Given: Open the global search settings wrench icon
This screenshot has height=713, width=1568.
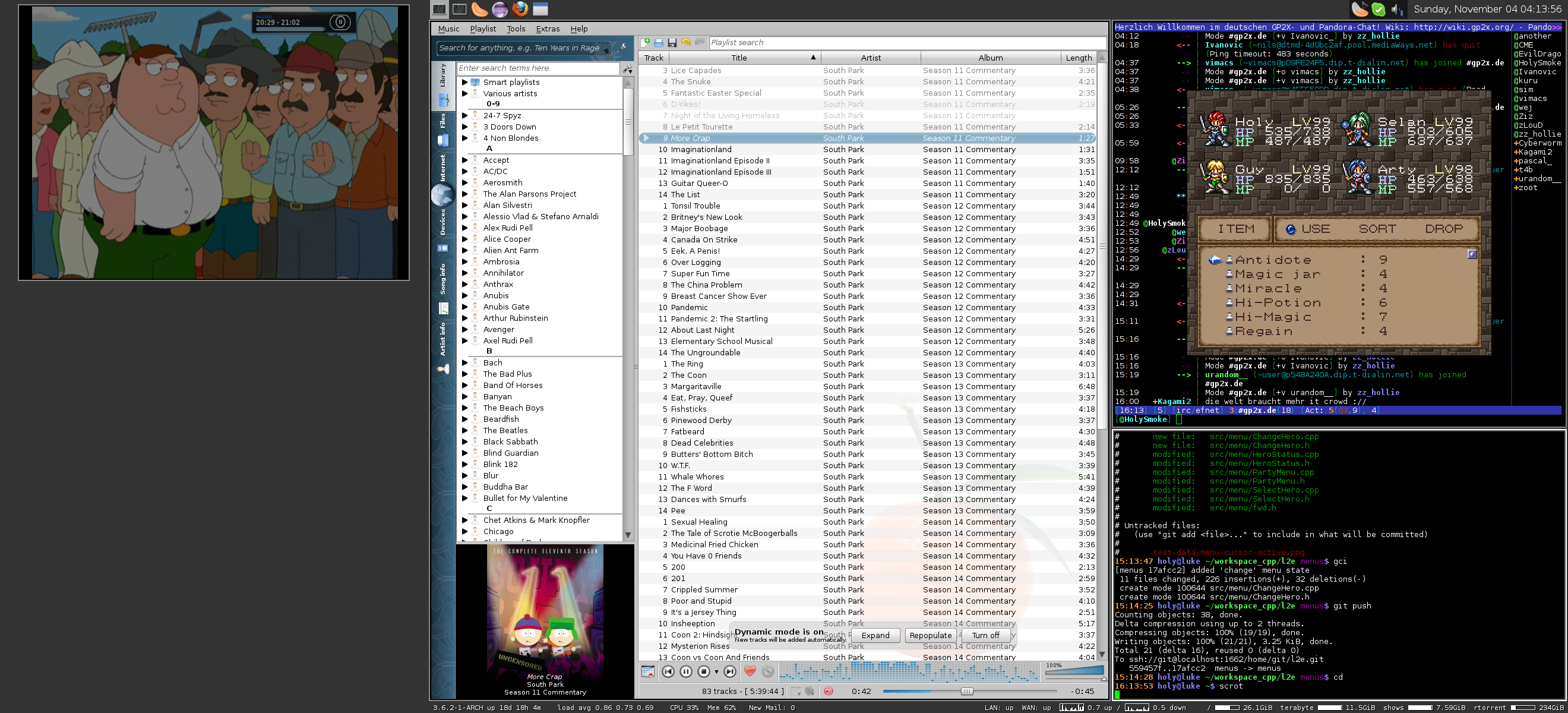Looking at the screenshot, I should pos(622,48).
